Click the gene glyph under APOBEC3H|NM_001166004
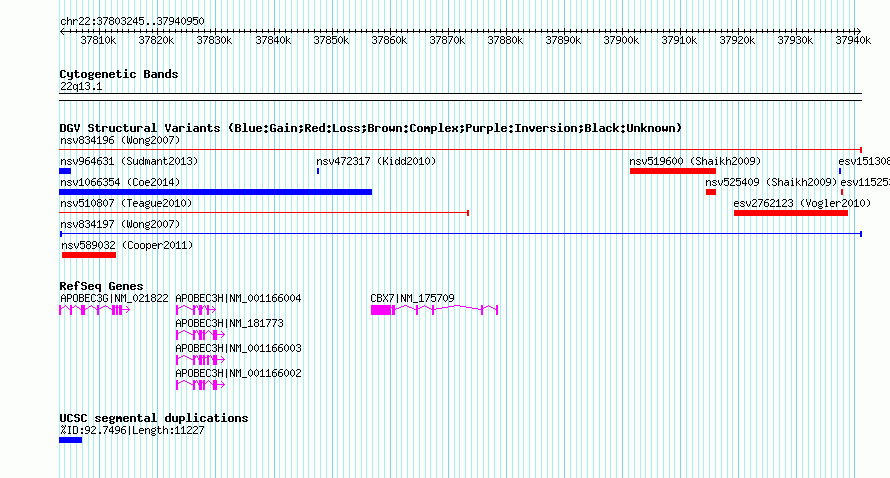The image size is (890, 478). pyautogui.click(x=196, y=310)
